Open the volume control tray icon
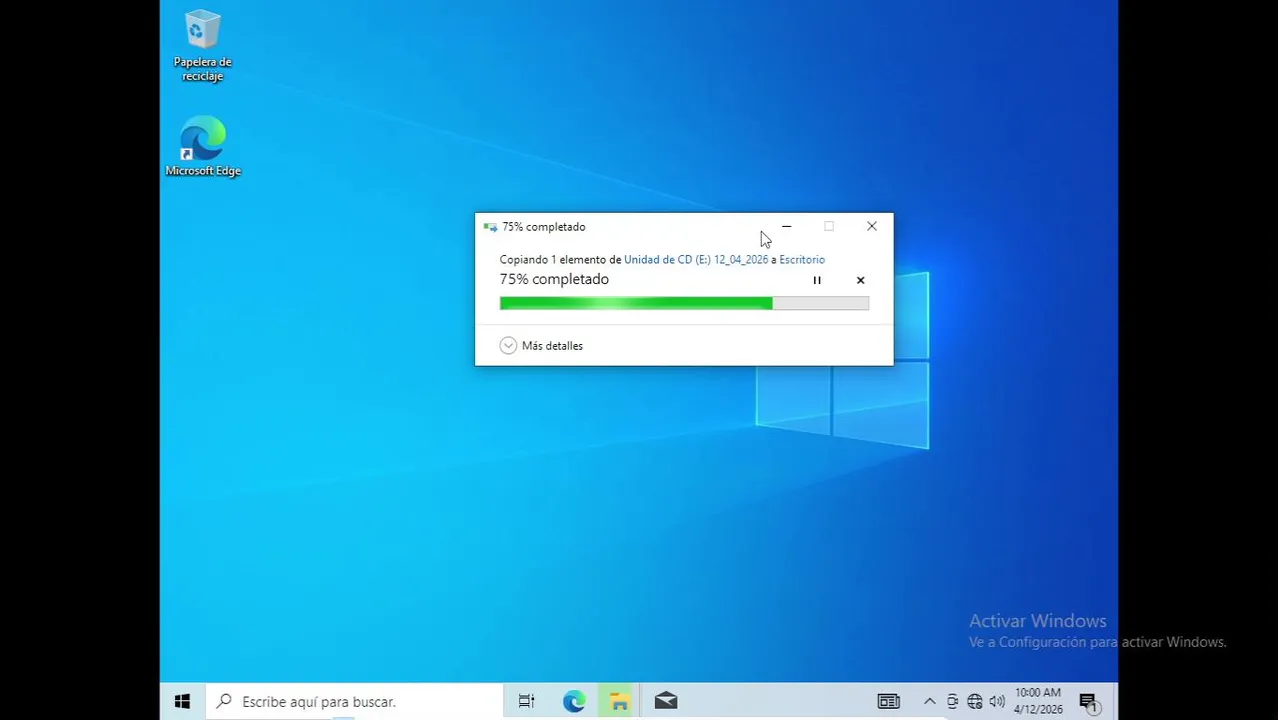The image size is (1278, 720). (997, 702)
